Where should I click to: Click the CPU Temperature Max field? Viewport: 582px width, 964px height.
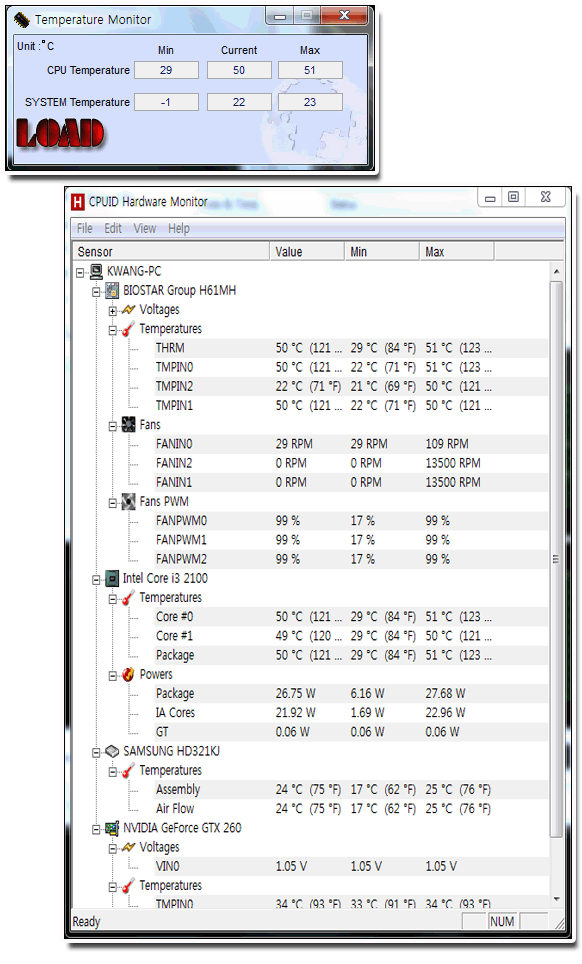(310, 70)
